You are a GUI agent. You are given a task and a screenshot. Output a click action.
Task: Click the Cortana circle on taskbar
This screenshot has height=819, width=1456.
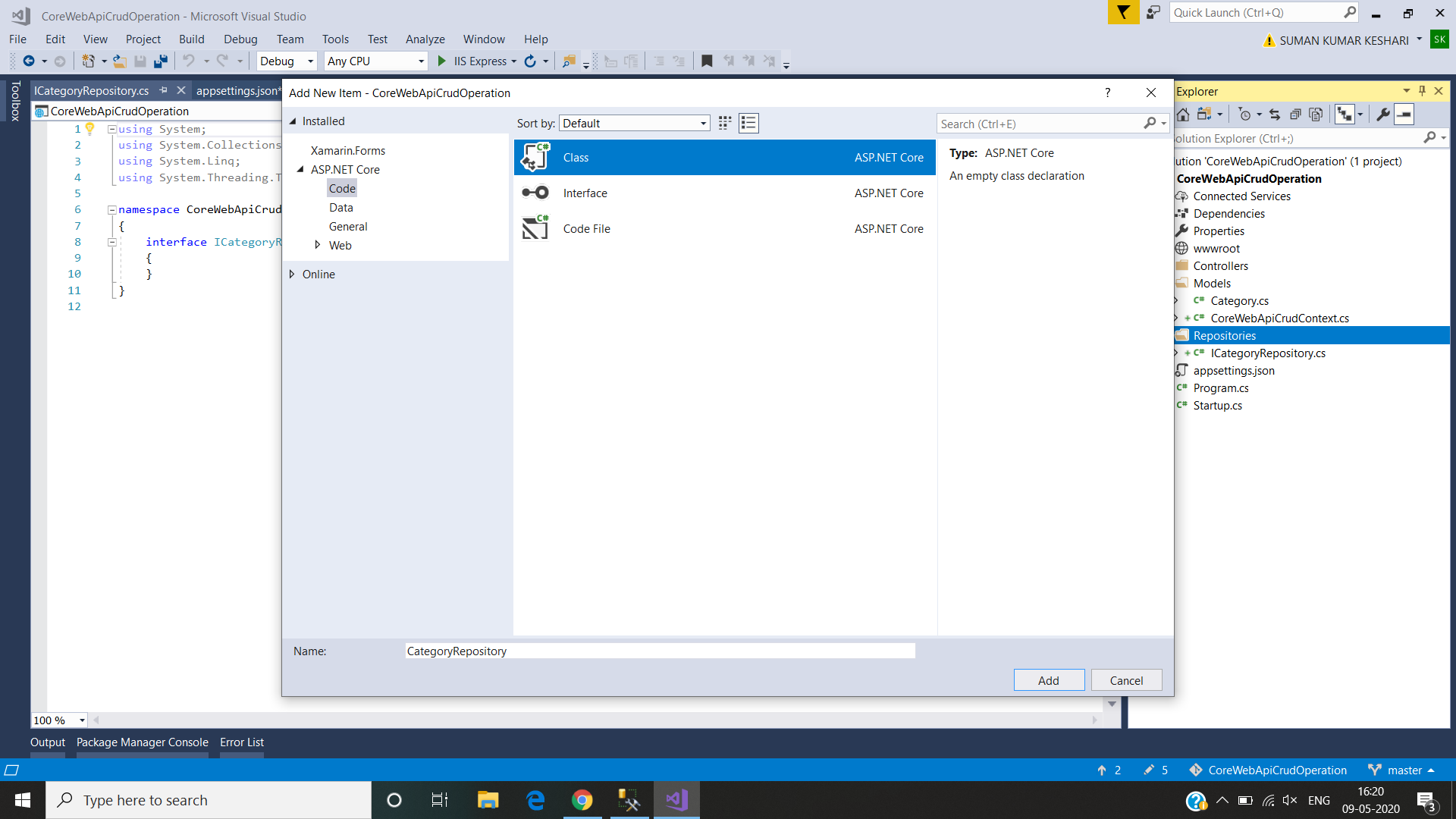click(394, 800)
